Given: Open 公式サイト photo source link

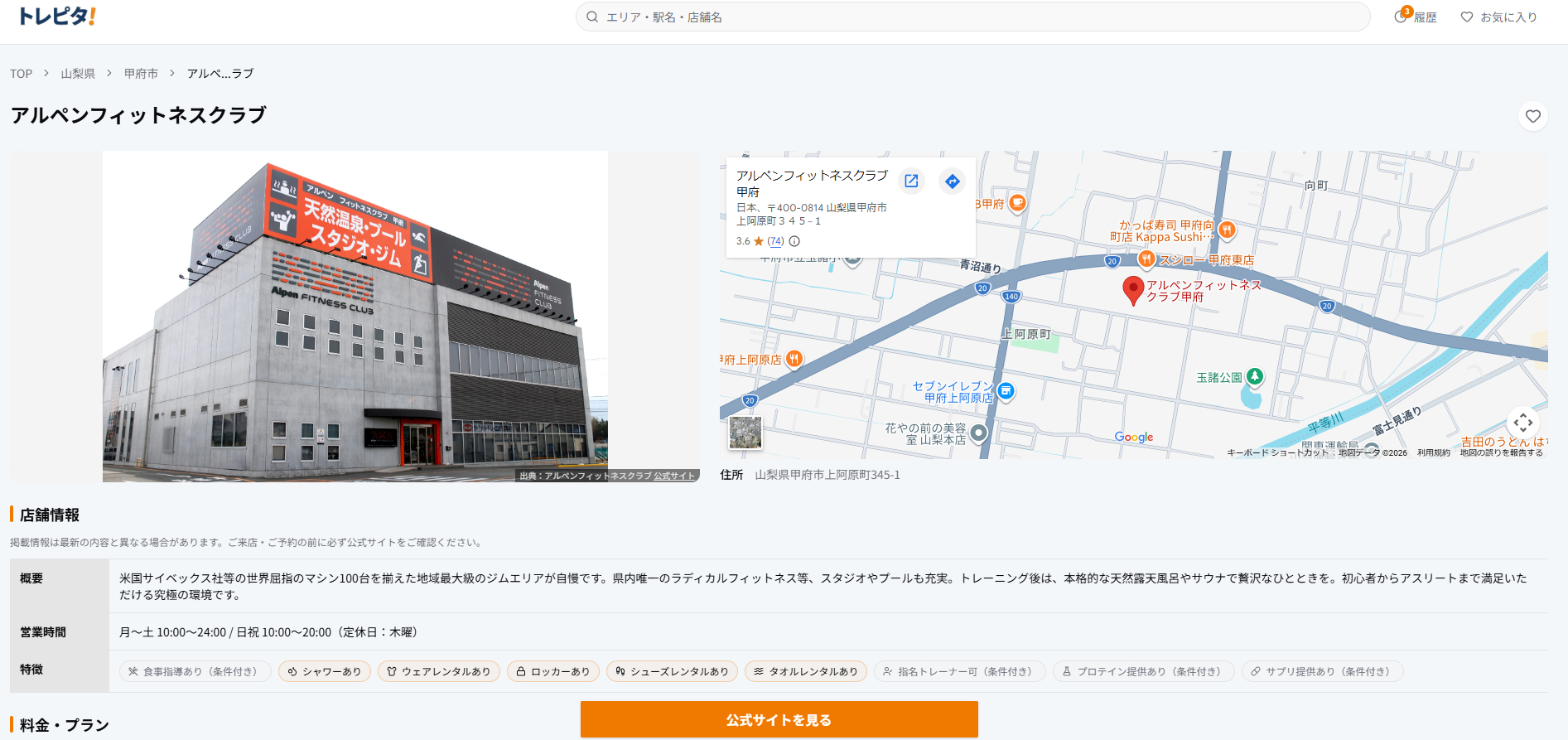Looking at the screenshot, I should [x=673, y=476].
